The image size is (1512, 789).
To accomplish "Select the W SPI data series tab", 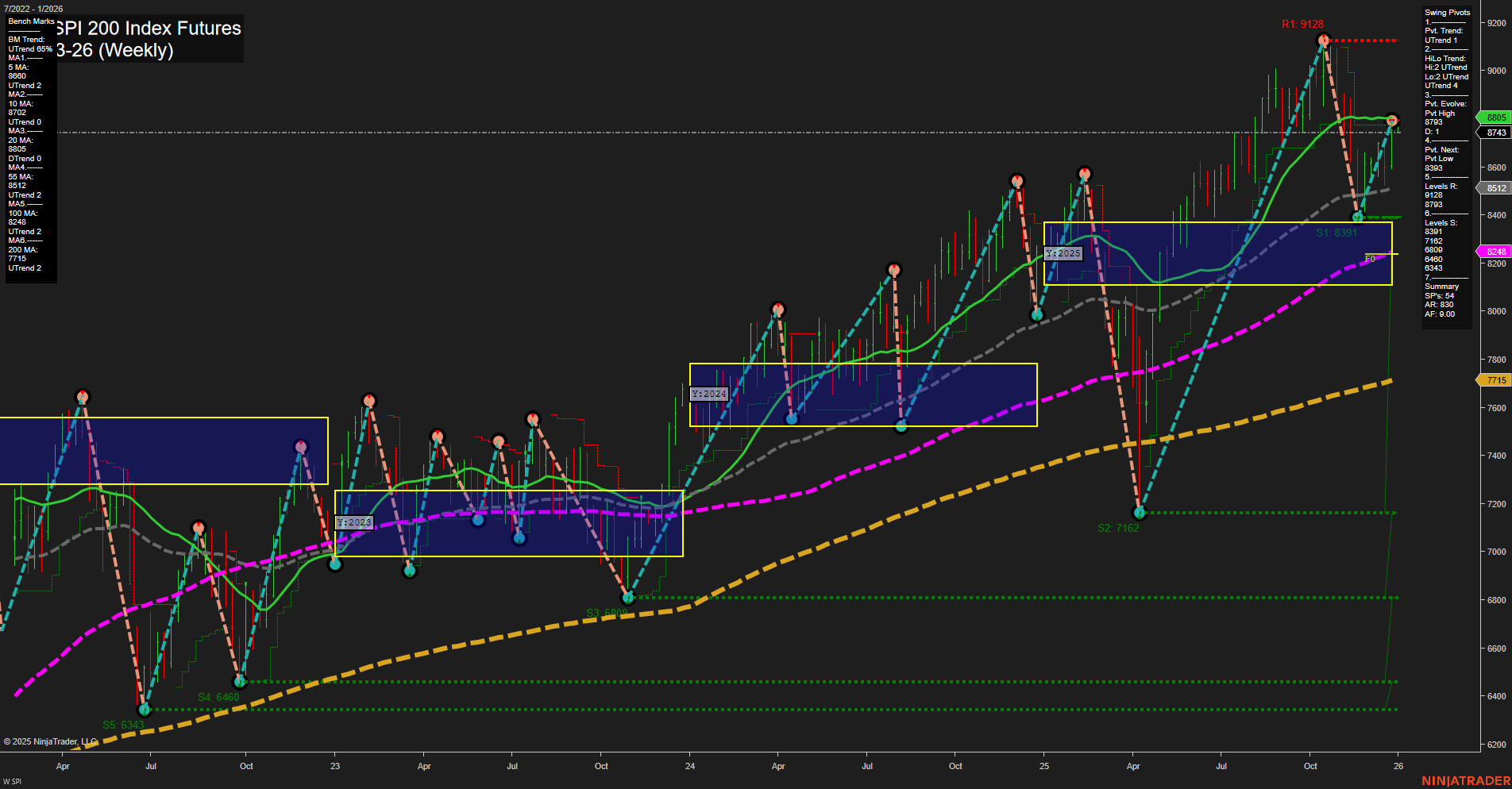I will (11, 781).
